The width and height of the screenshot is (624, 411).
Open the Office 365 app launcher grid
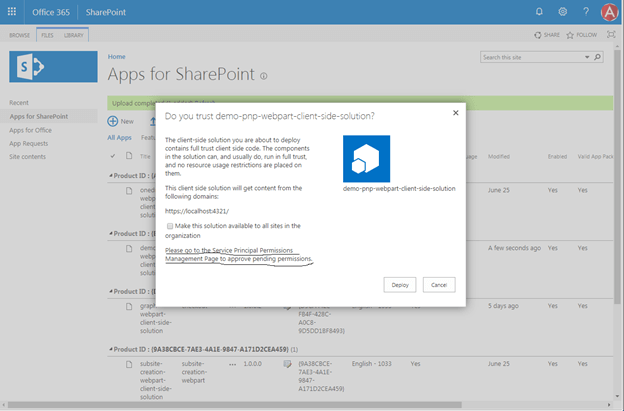point(12,12)
